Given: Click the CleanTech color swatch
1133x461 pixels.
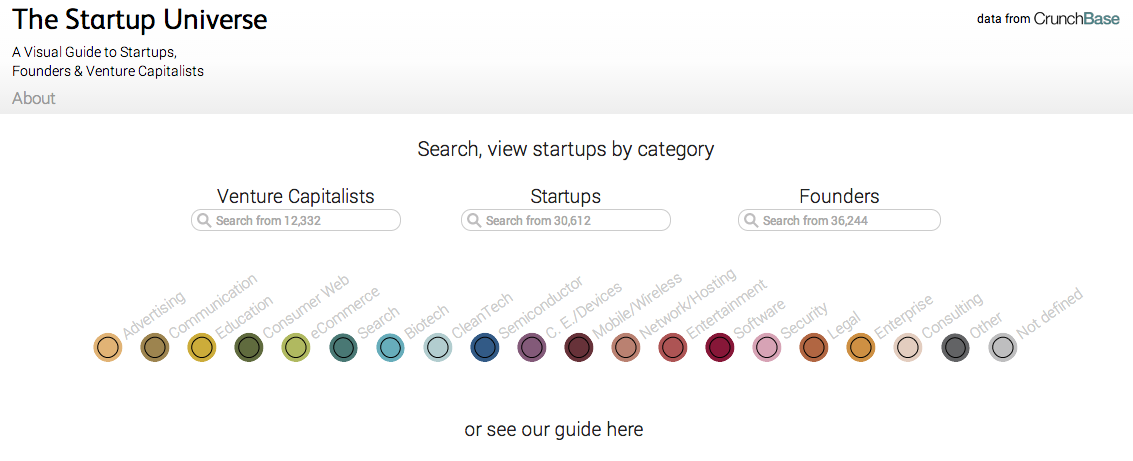Looking at the screenshot, I should (438, 347).
